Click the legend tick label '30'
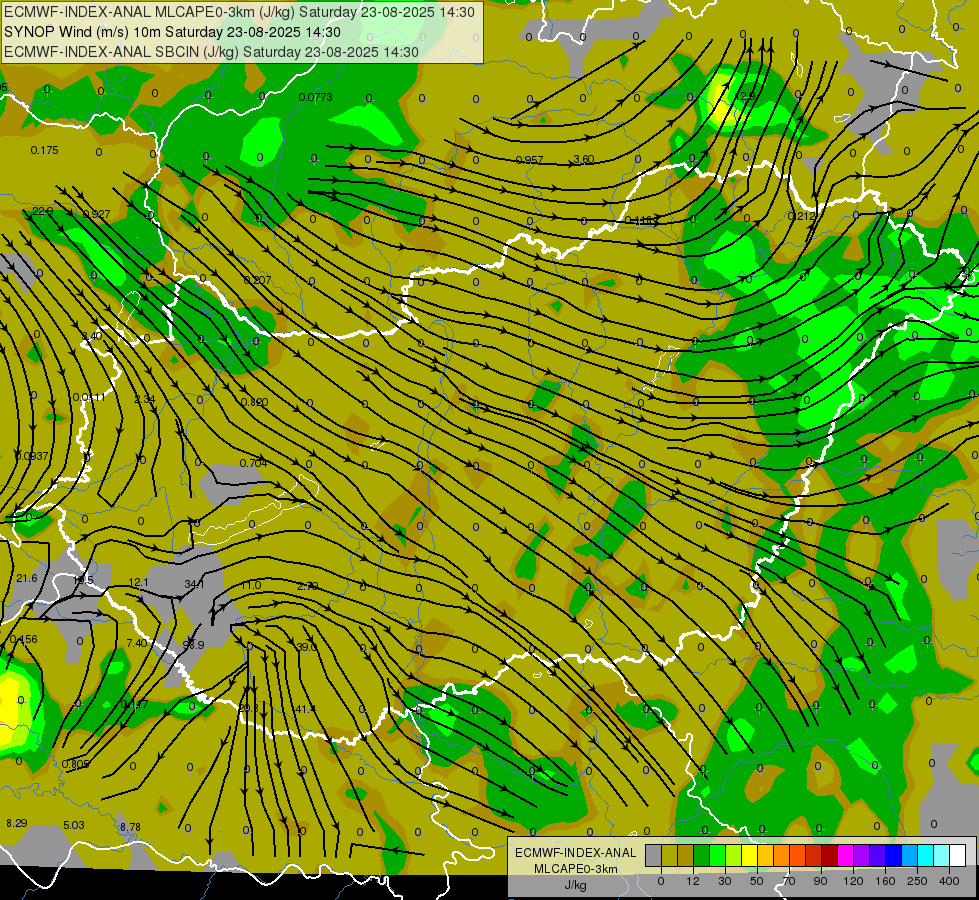979x900 pixels. [x=724, y=881]
